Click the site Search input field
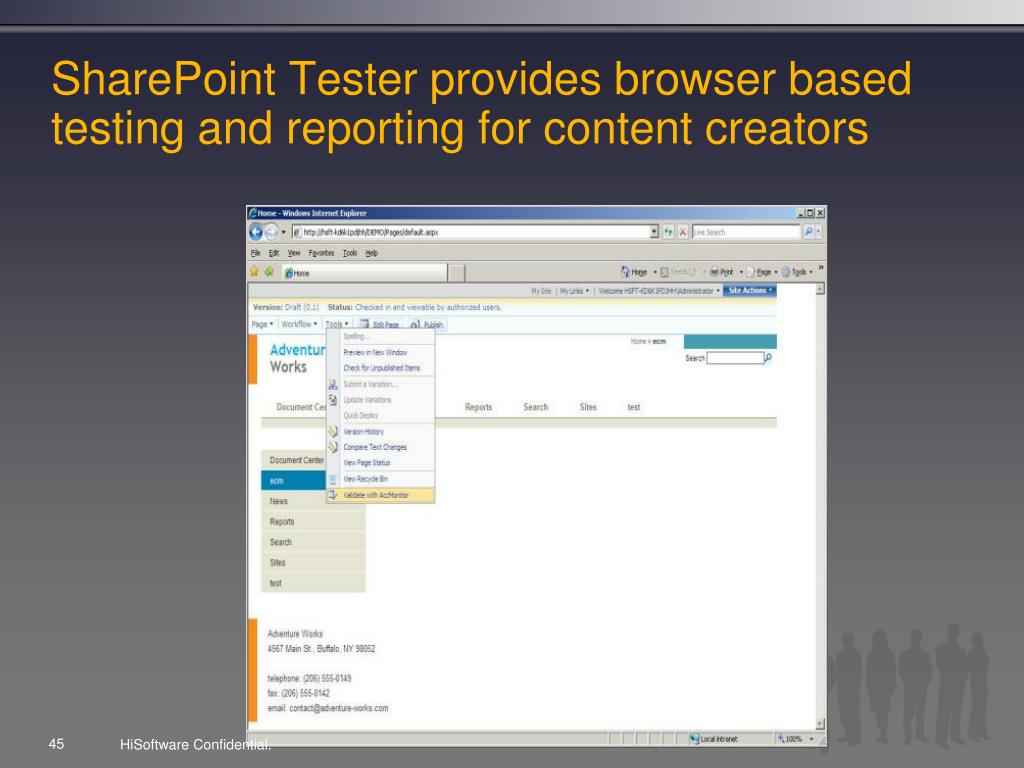 735,358
